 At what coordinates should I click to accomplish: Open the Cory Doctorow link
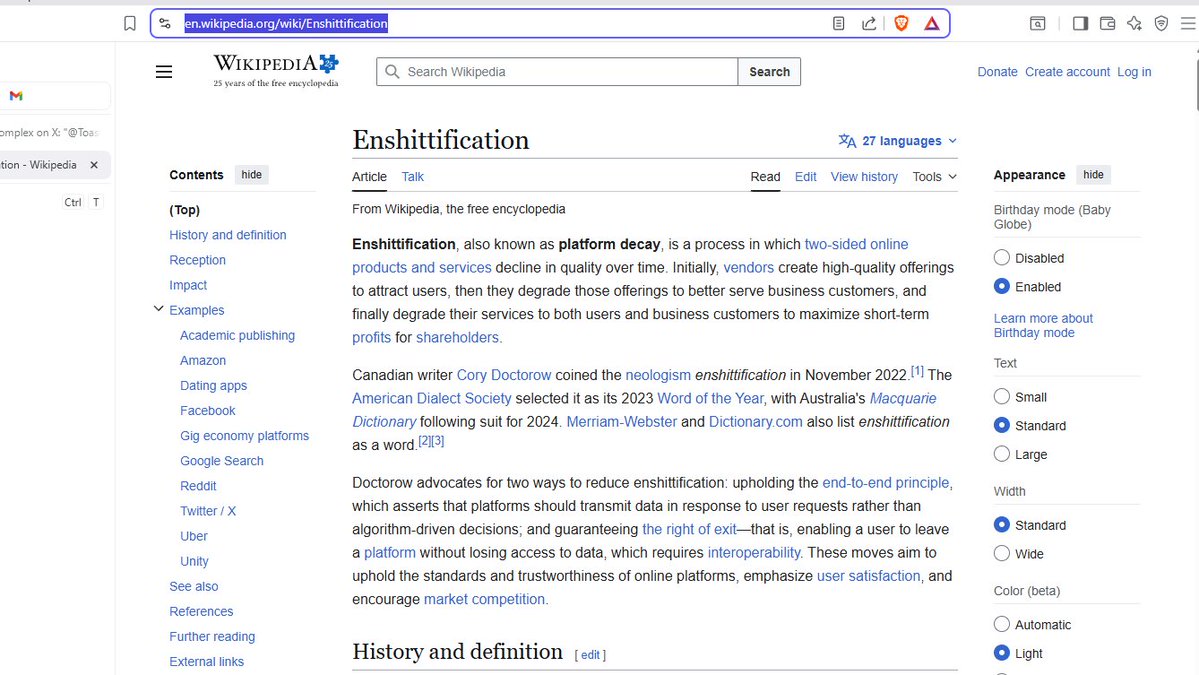[x=504, y=375]
